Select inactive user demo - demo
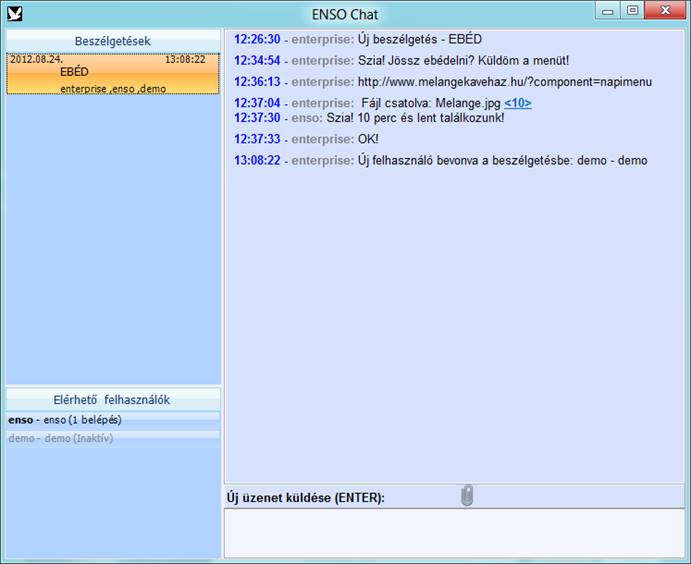The height and width of the screenshot is (564, 691). (x=113, y=438)
